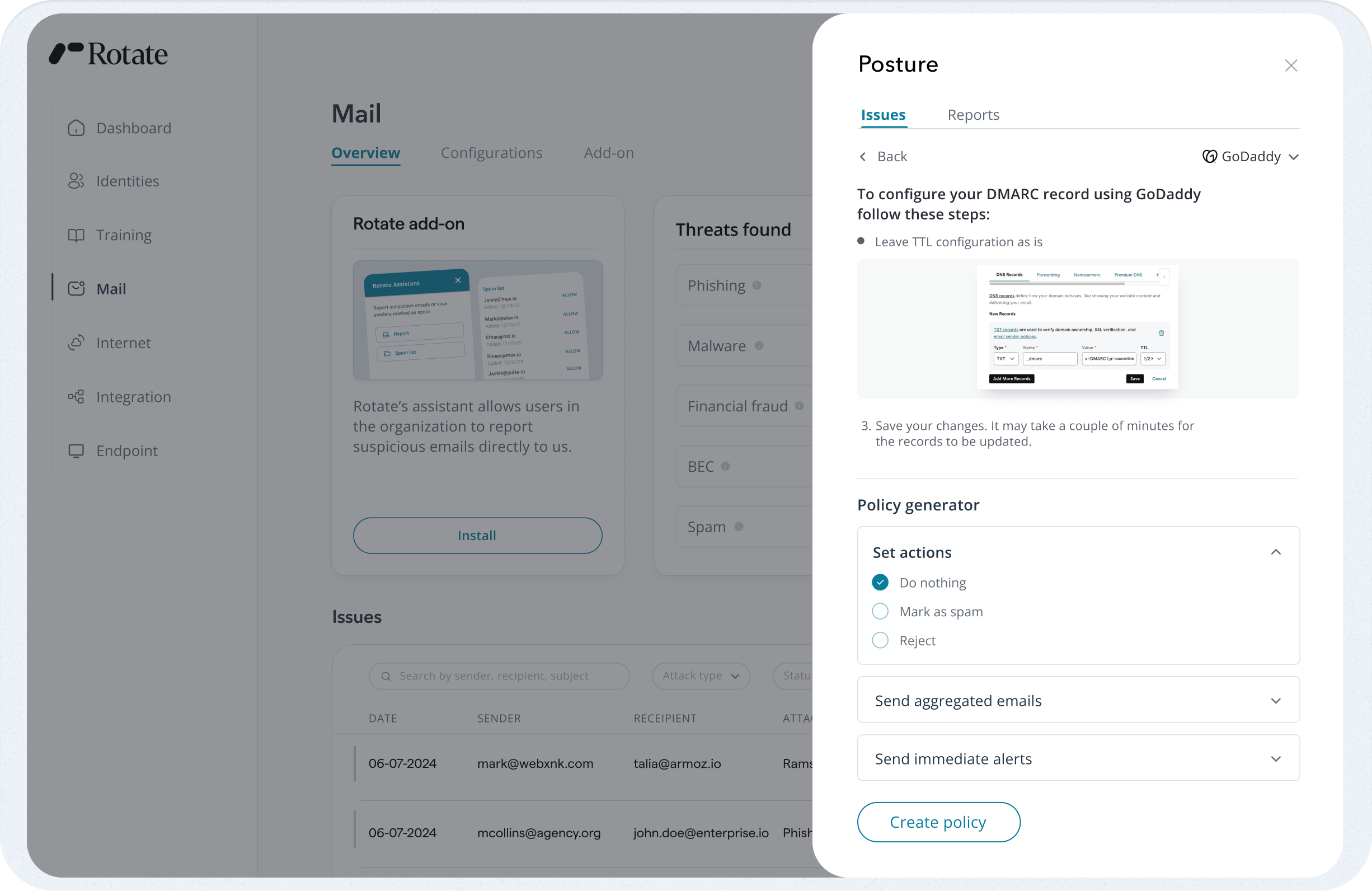Select the Mark as spam option
This screenshot has height=891, width=1372.
click(x=880, y=611)
